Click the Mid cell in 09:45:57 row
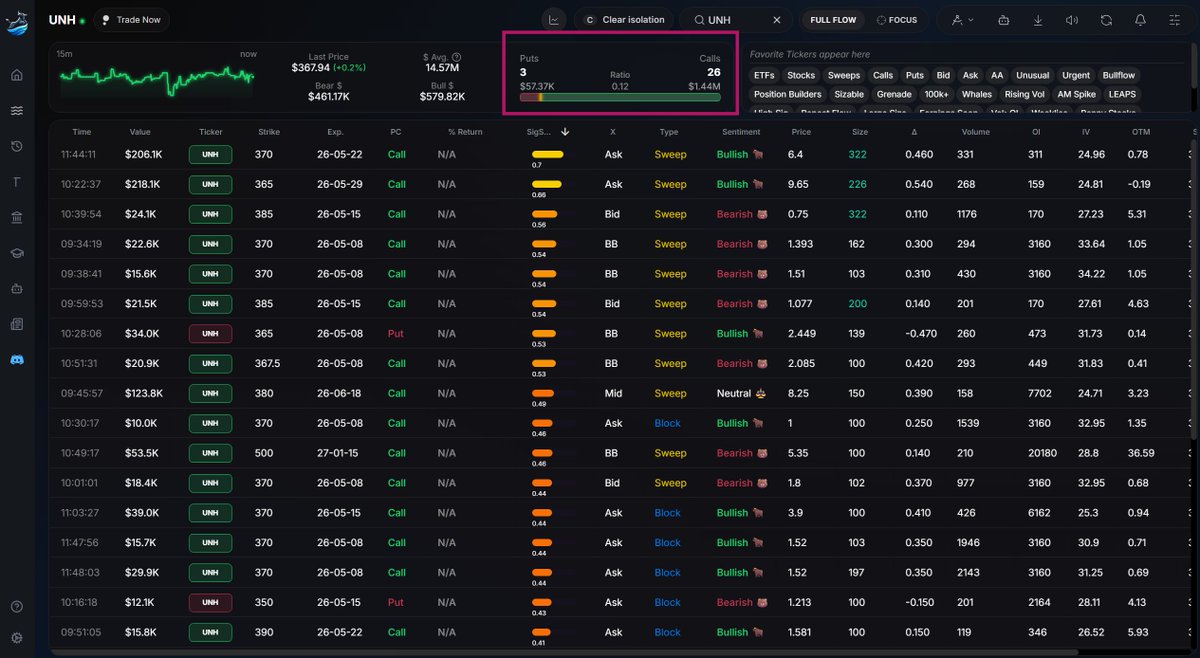The width and height of the screenshot is (1200, 658). coord(613,394)
